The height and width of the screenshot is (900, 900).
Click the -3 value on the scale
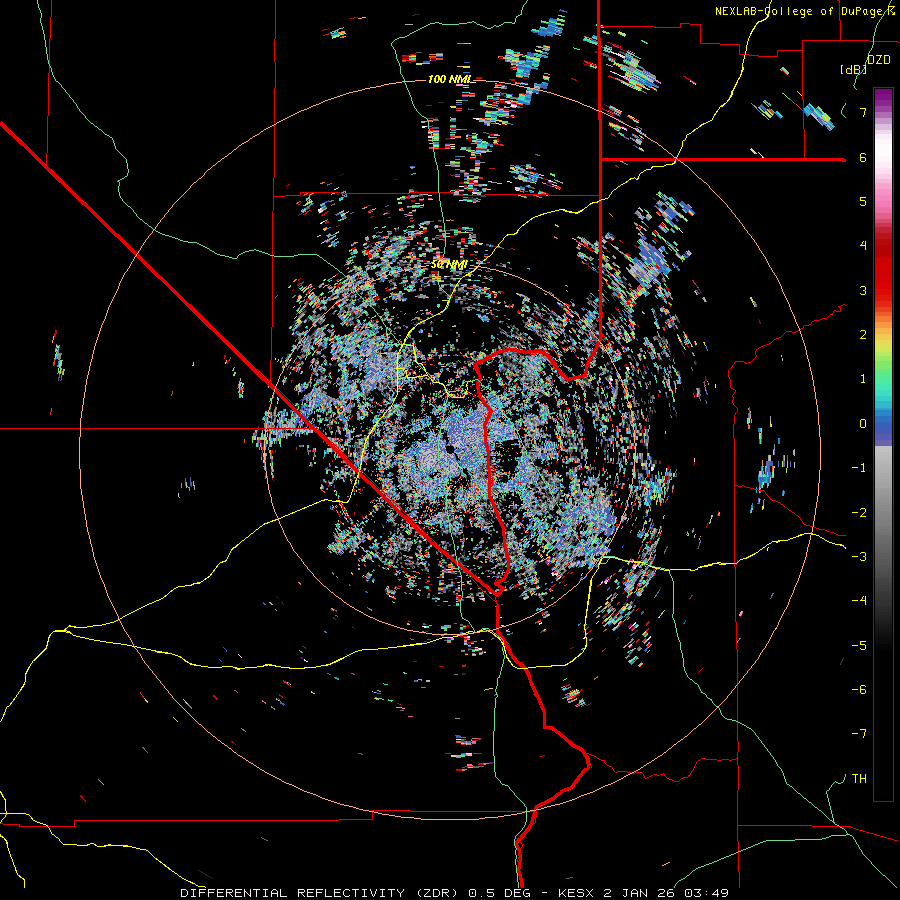coord(859,557)
